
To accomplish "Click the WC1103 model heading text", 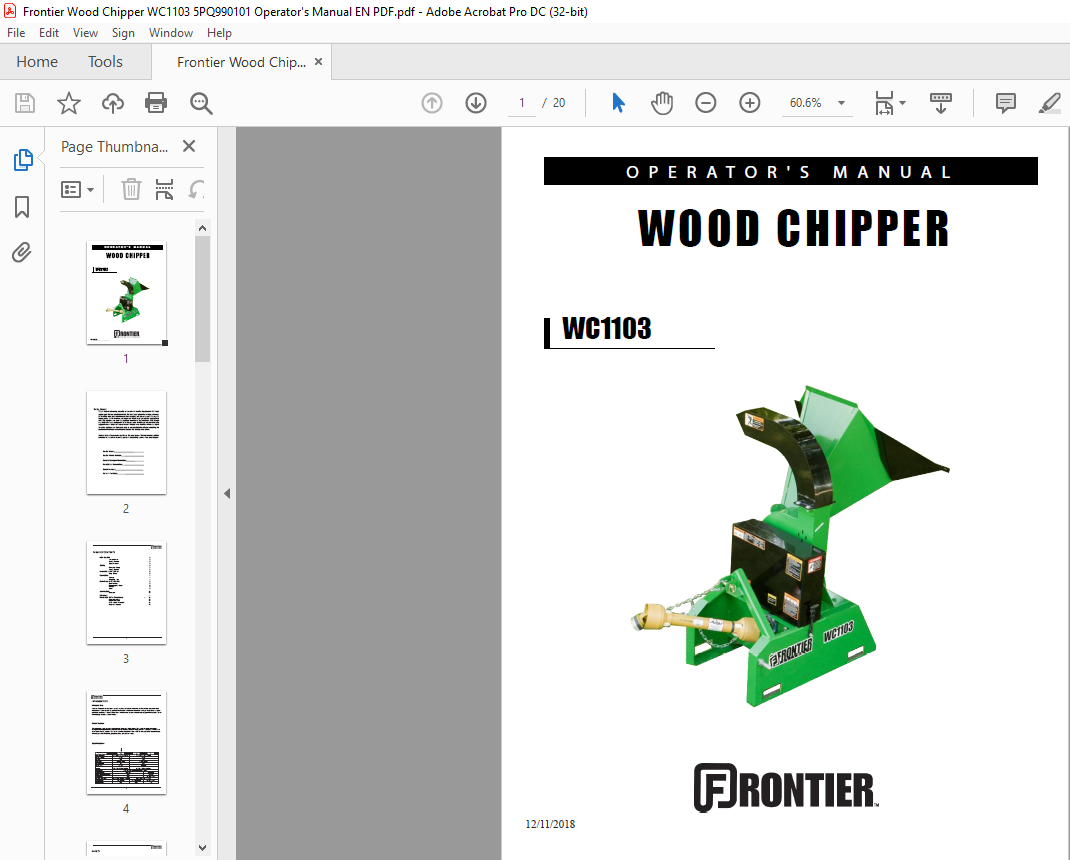I will point(607,329).
